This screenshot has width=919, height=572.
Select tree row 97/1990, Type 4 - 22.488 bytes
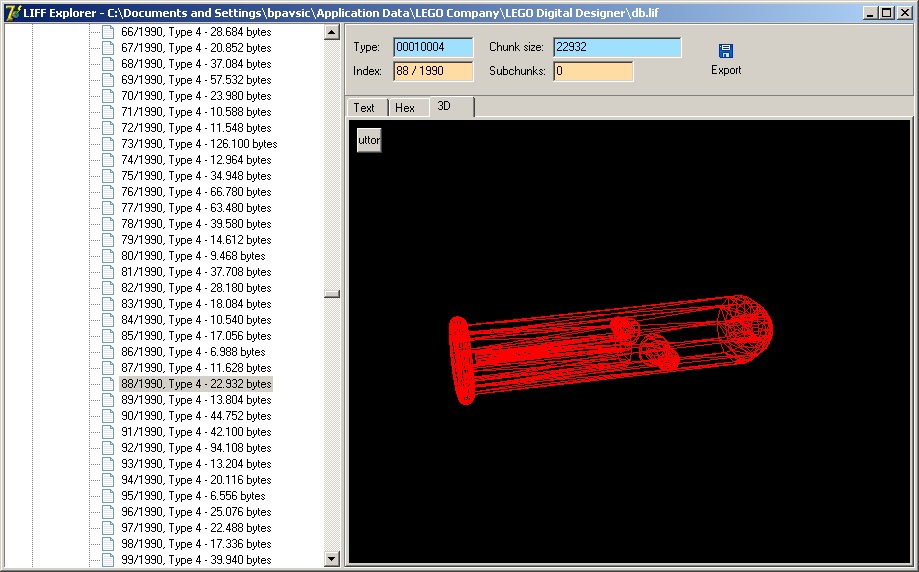coord(196,527)
